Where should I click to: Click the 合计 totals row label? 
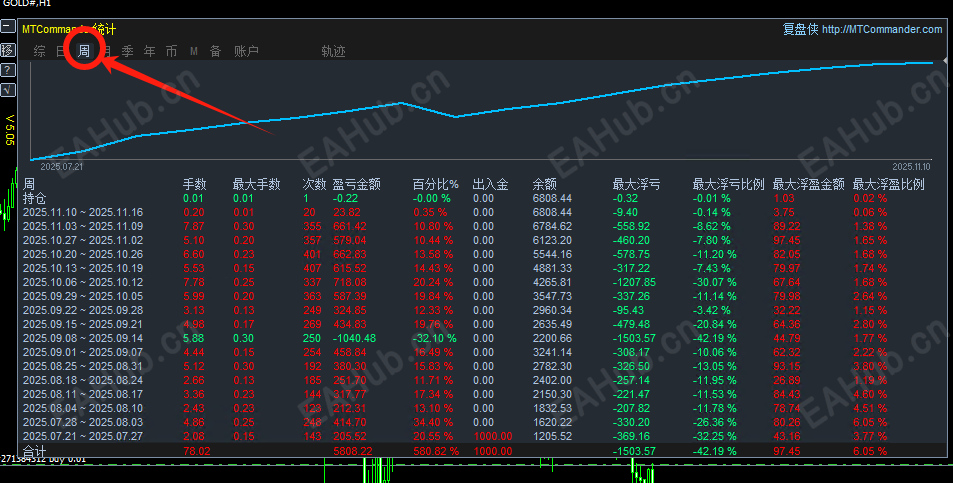click(x=34, y=451)
